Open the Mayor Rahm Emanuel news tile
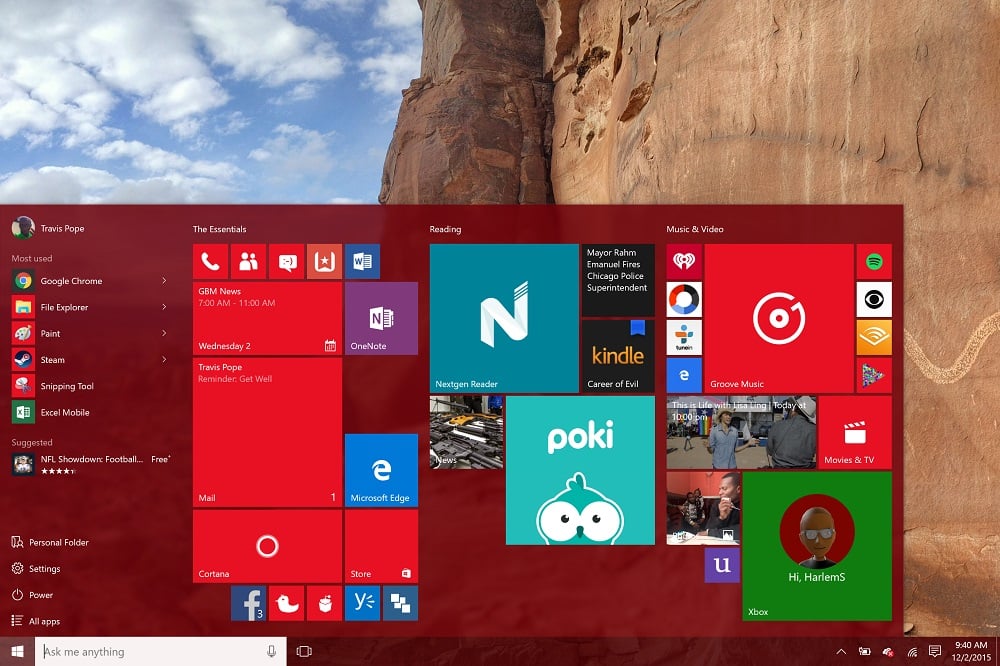Viewport: 1000px width, 666px height. coord(618,280)
